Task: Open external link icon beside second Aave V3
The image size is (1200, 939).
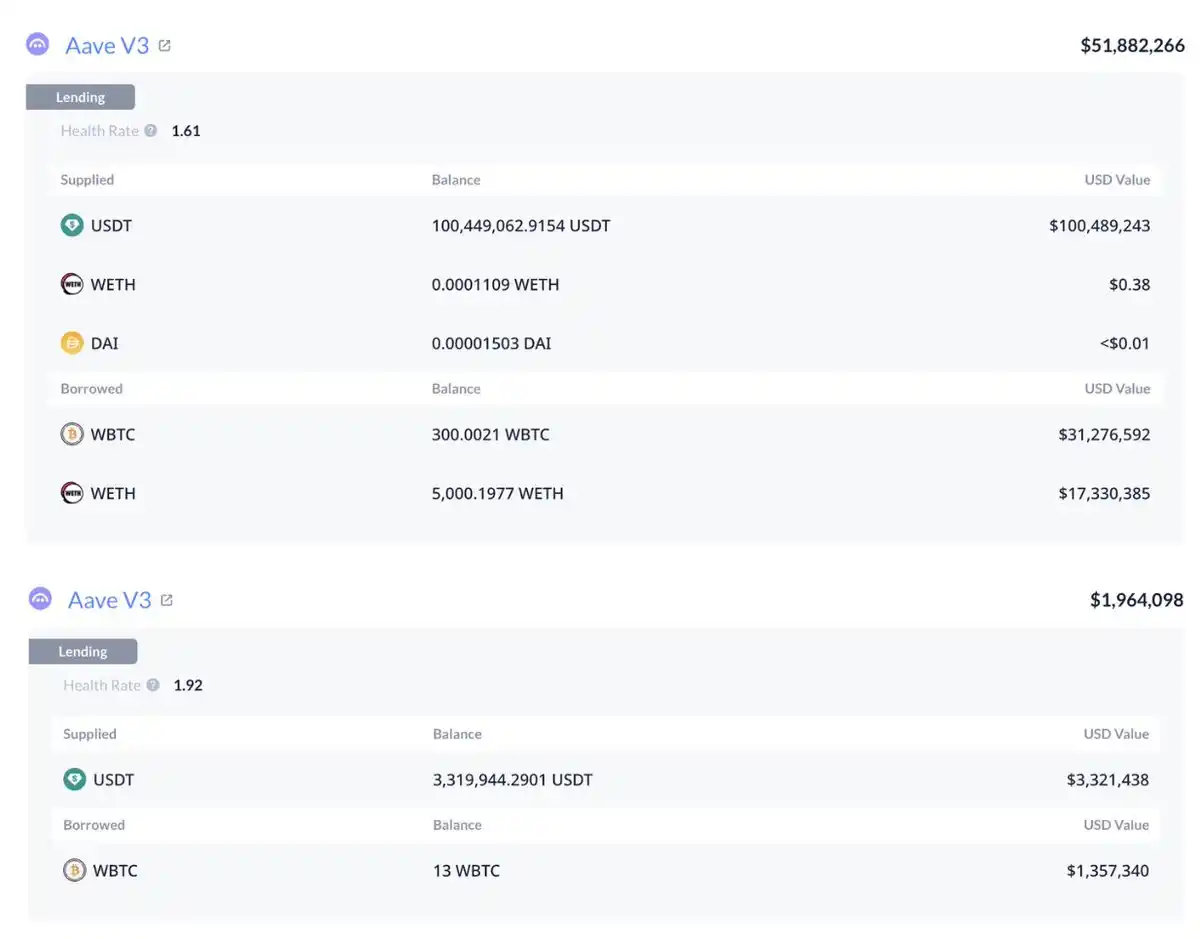Action: [x=167, y=600]
